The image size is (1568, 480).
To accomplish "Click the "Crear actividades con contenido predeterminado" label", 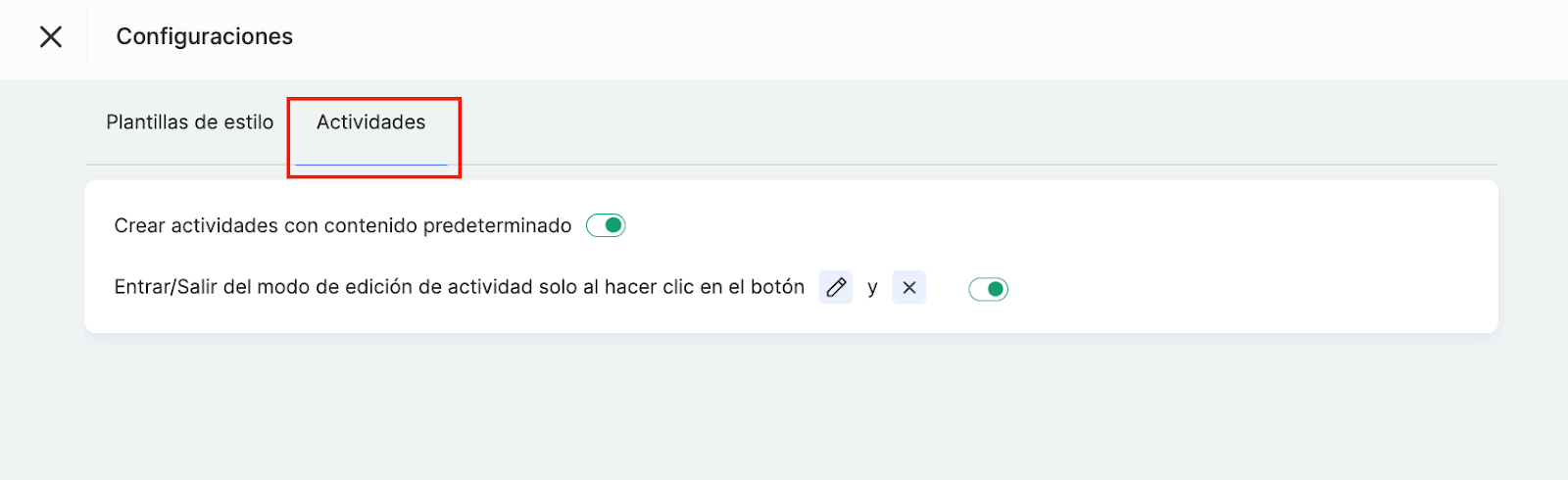I will (342, 226).
